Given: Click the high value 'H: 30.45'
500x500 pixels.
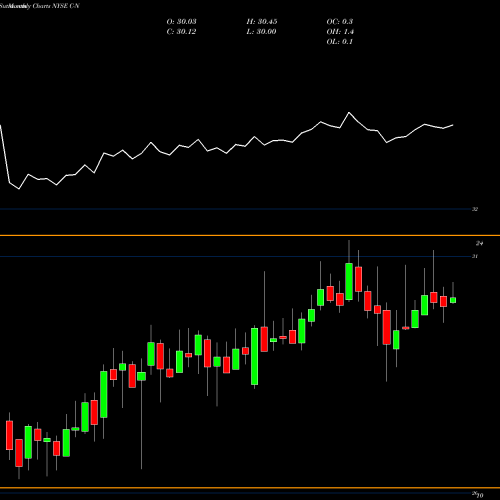Looking at the screenshot, I should pyautogui.click(x=262, y=22).
